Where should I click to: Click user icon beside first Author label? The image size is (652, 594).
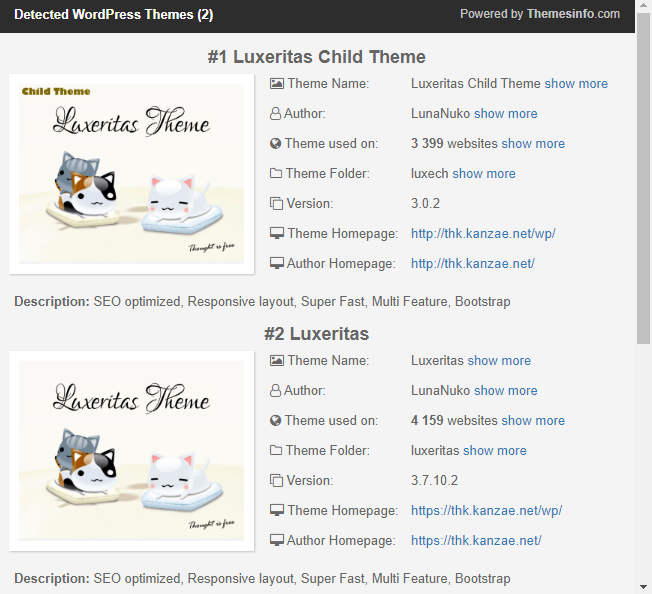276,114
